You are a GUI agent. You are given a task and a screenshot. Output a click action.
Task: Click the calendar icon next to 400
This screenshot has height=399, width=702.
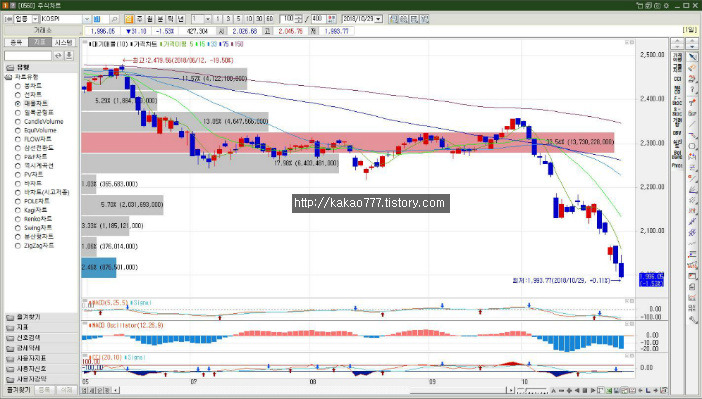[331, 19]
